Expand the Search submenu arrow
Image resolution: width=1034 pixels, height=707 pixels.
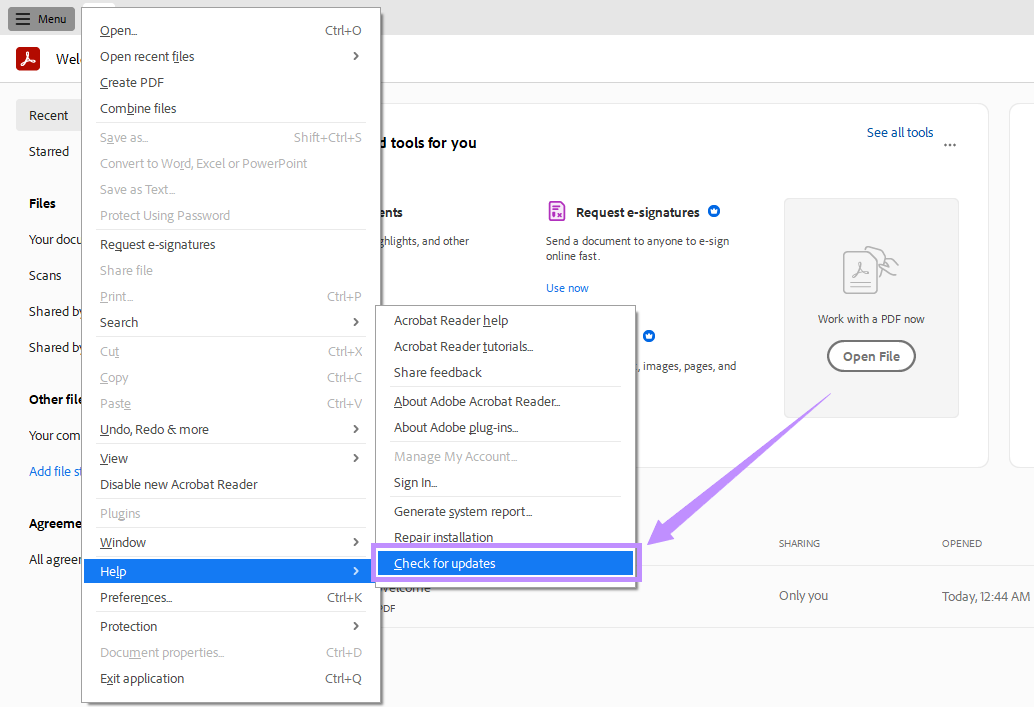(356, 322)
